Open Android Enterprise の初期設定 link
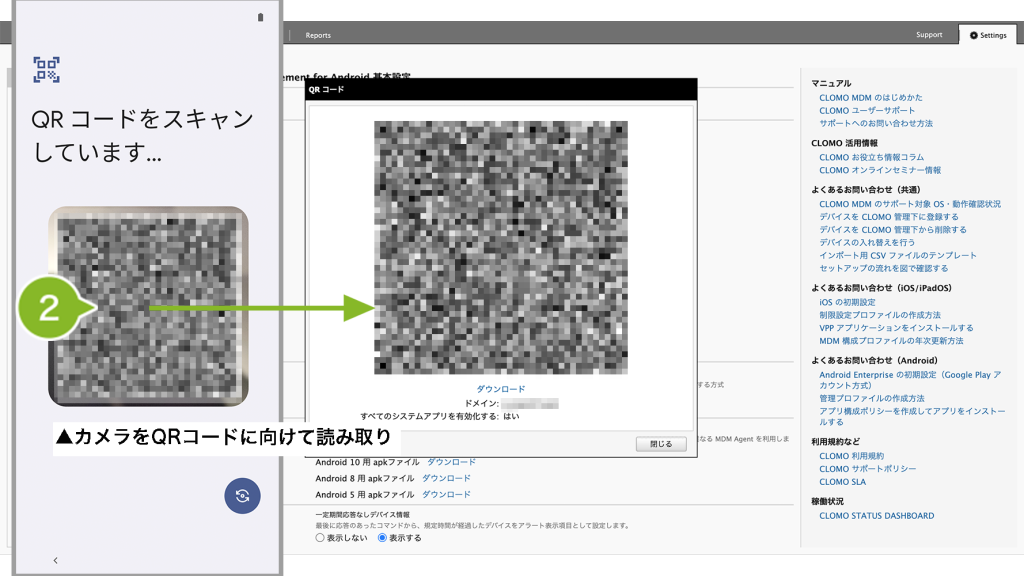 910,380
